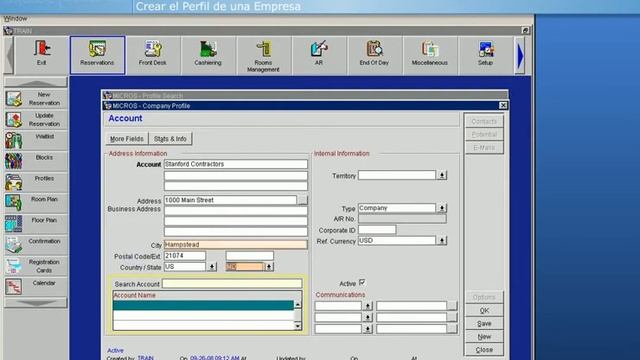The width and height of the screenshot is (640, 360).
Task: Open the State dropdown arrow
Action: tap(269, 267)
